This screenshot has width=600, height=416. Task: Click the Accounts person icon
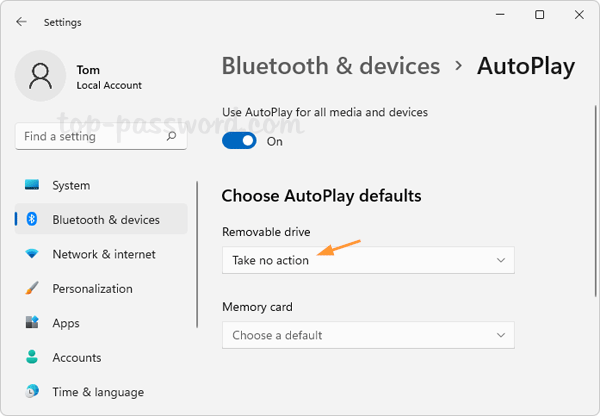pos(32,358)
